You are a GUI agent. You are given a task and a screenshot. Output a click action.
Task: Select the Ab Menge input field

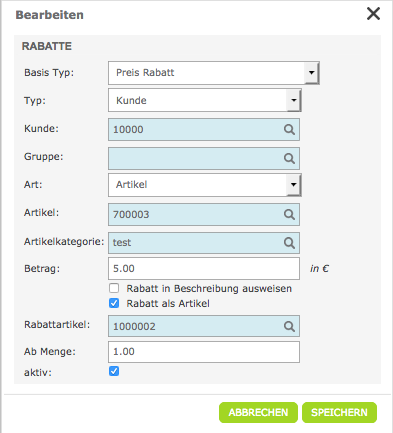click(204, 352)
